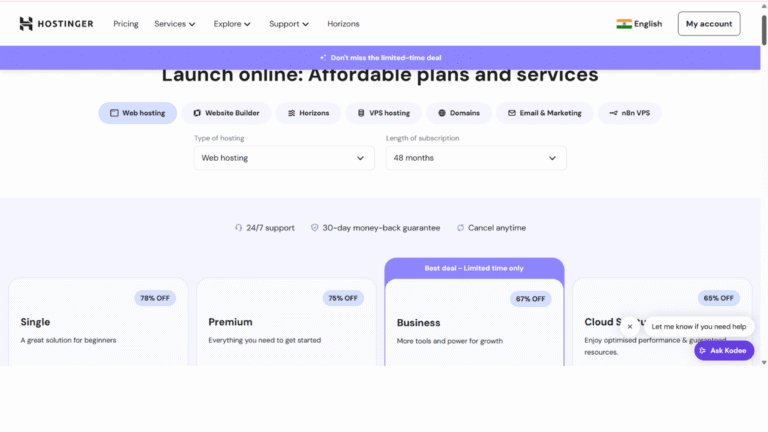Switch to the Horizons tab

pos(308,113)
